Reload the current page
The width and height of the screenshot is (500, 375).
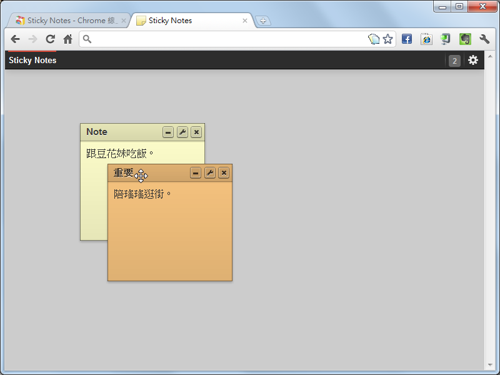(50, 39)
